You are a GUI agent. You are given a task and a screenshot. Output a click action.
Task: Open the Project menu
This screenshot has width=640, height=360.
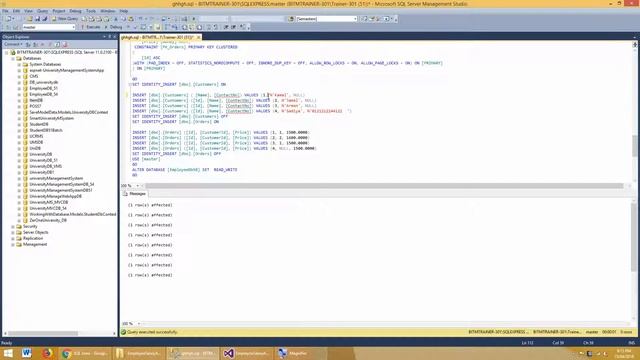pyautogui.click(x=59, y=11)
